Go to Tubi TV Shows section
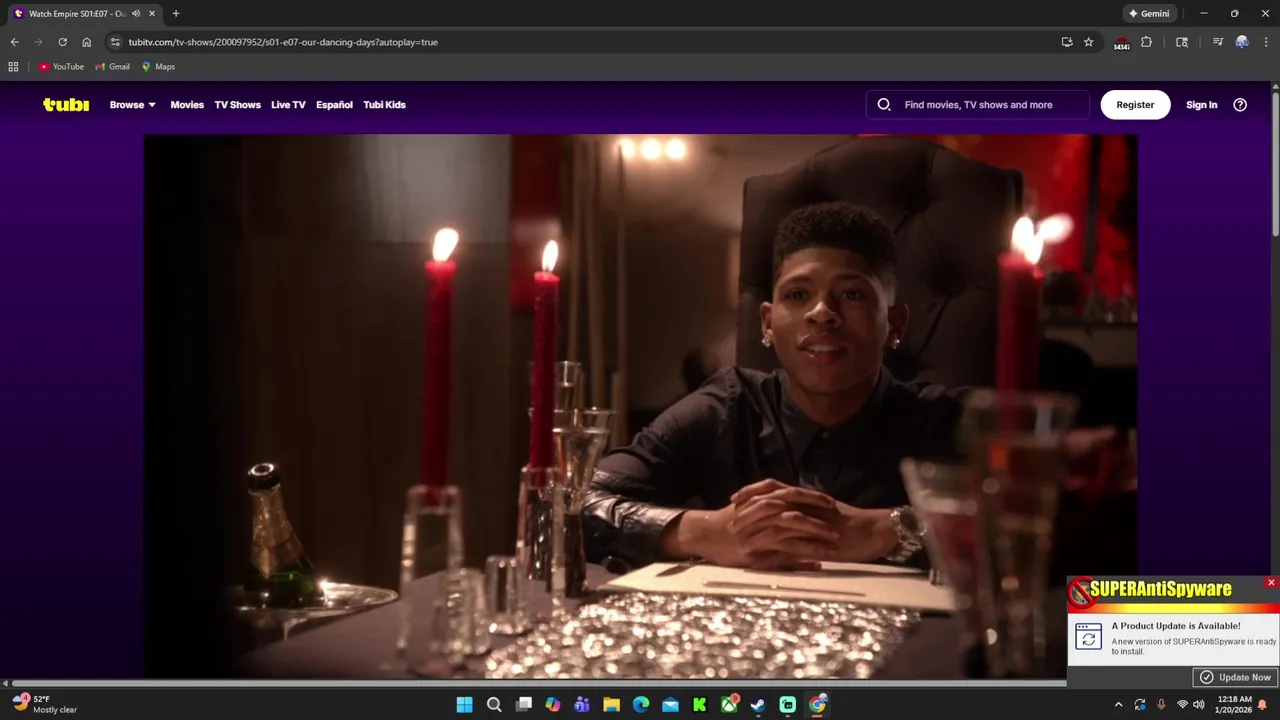1280x720 pixels. (x=237, y=105)
